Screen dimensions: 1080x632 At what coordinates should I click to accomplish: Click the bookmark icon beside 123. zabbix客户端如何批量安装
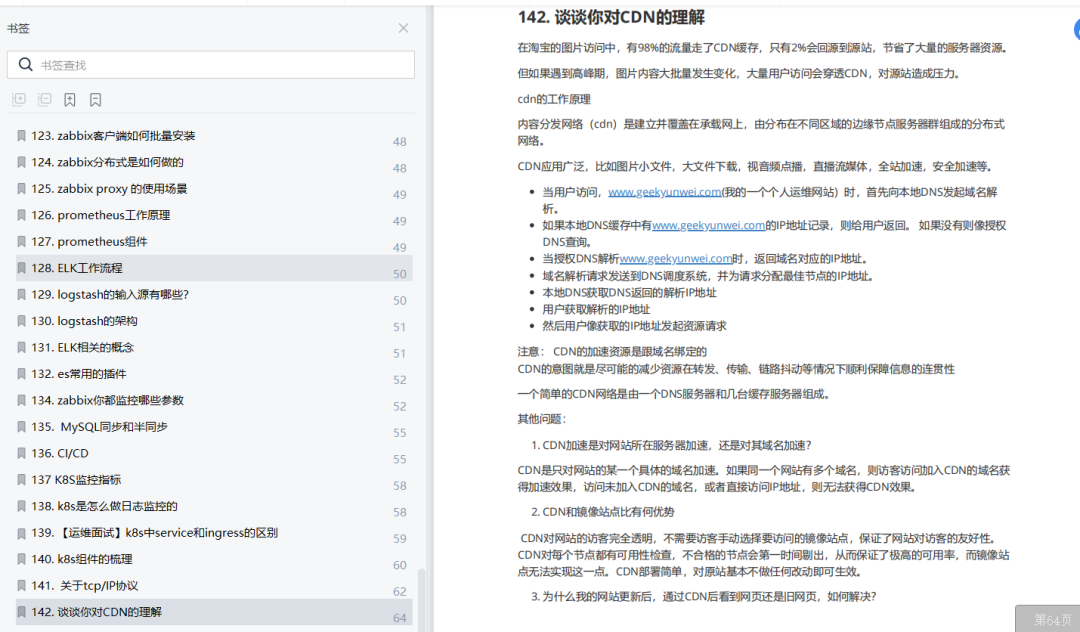pos(21,136)
